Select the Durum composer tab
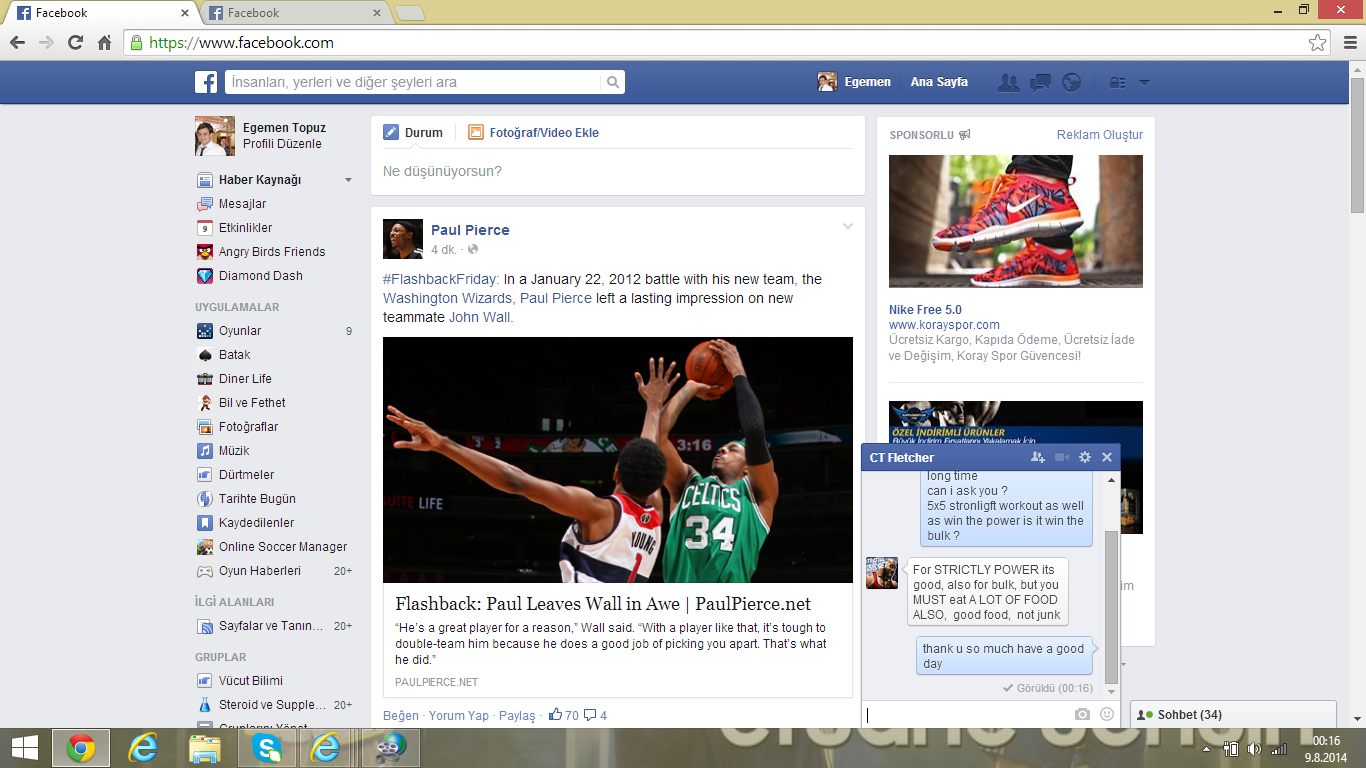 coord(414,132)
